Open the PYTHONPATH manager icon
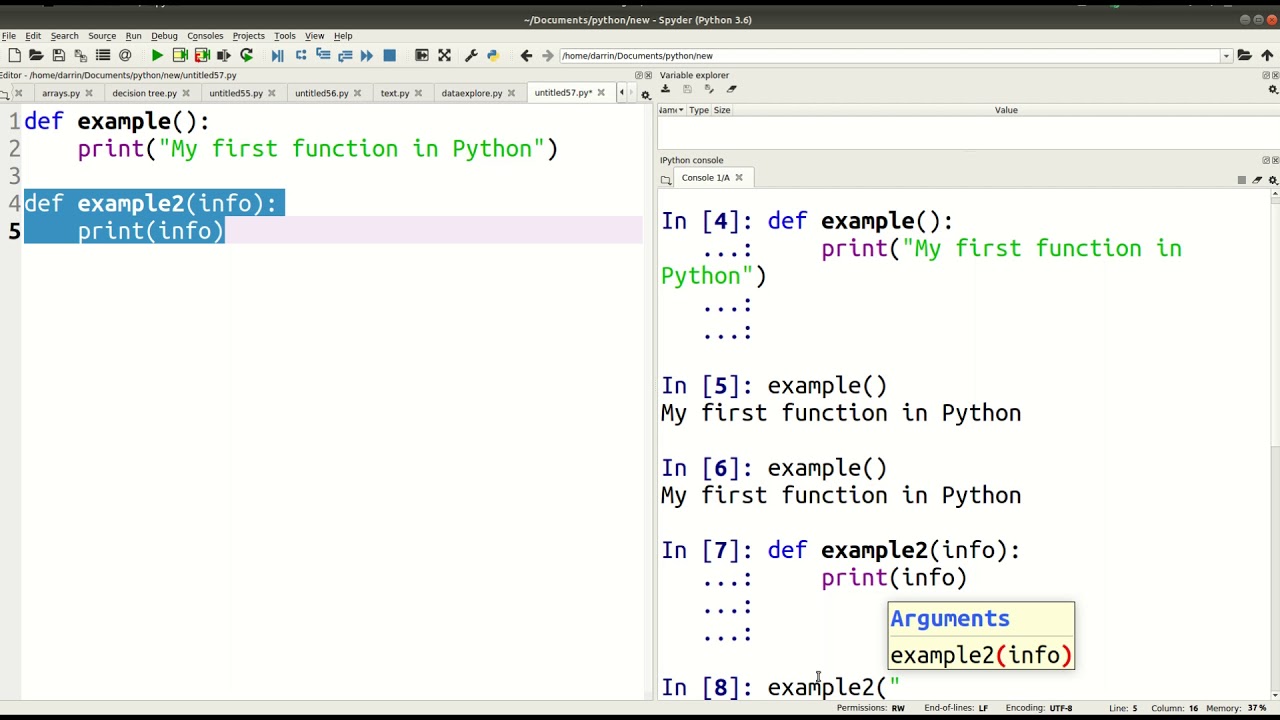This screenshot has width=1280, height=720. pos(493,56)
